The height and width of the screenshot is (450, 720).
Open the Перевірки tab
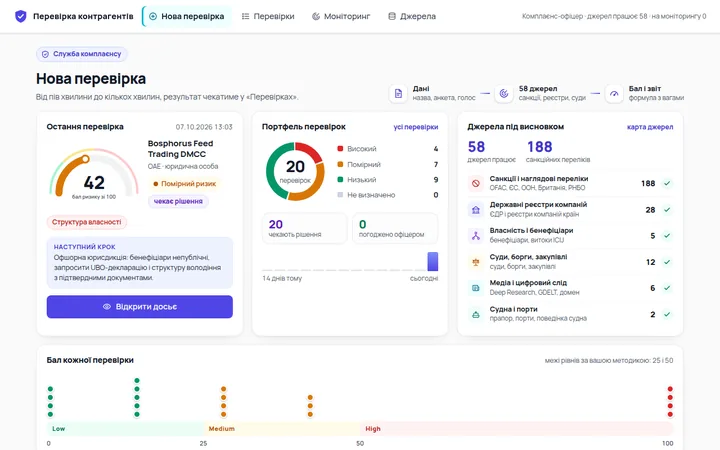click(268, 17)
